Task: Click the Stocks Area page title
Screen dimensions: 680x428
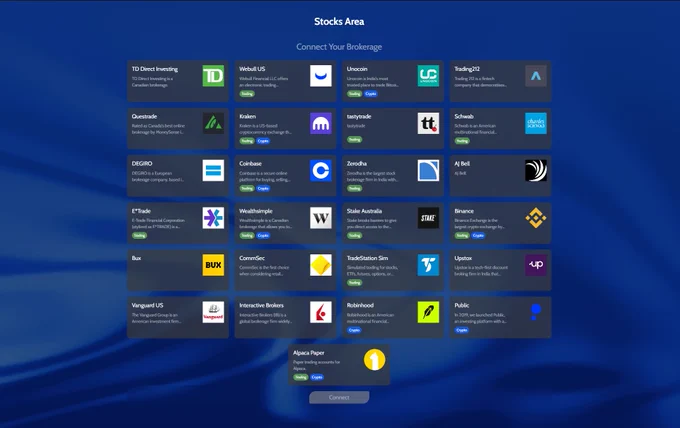Action: 339,21
